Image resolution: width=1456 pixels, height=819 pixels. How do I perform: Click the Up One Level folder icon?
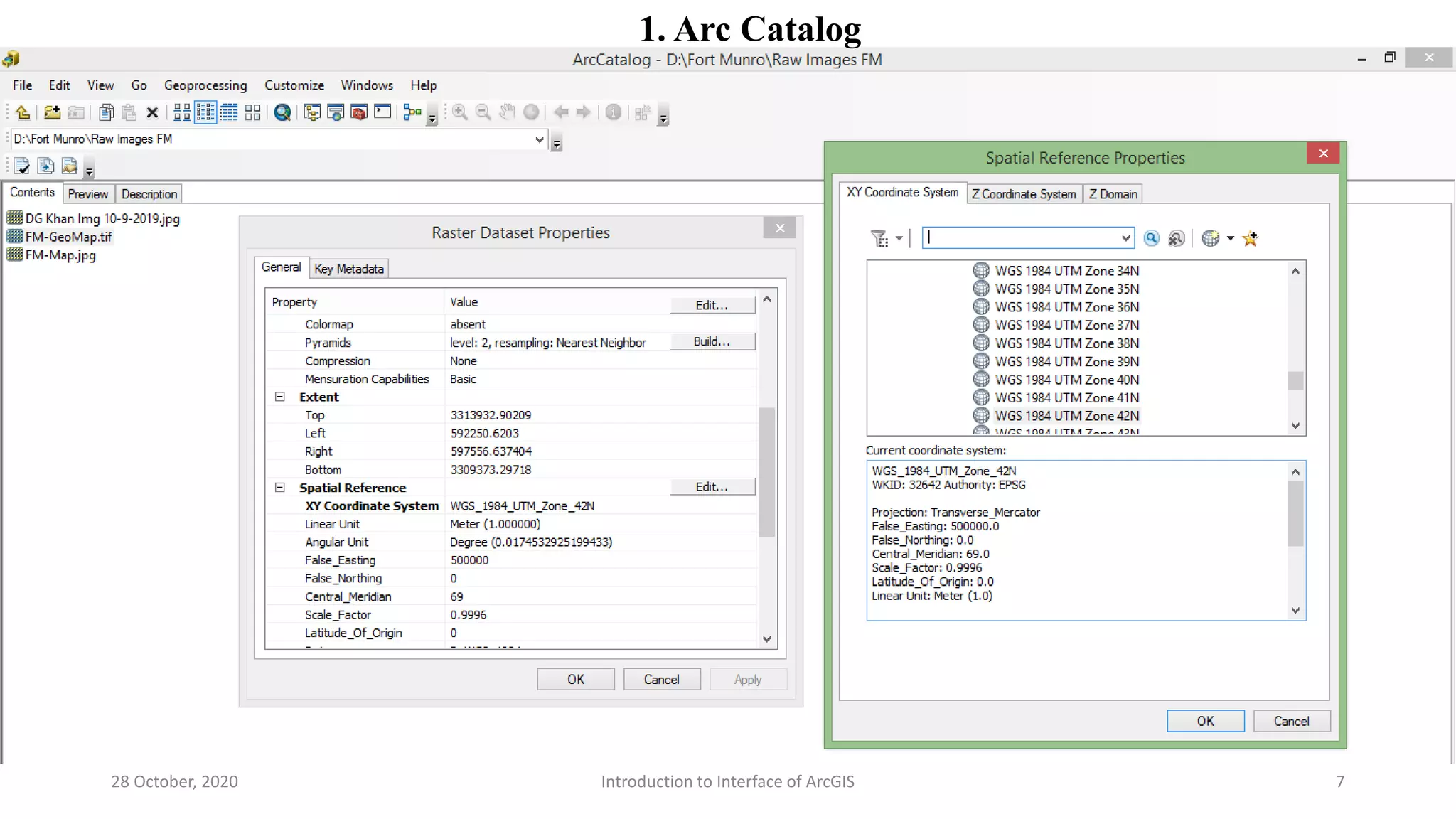23,112
